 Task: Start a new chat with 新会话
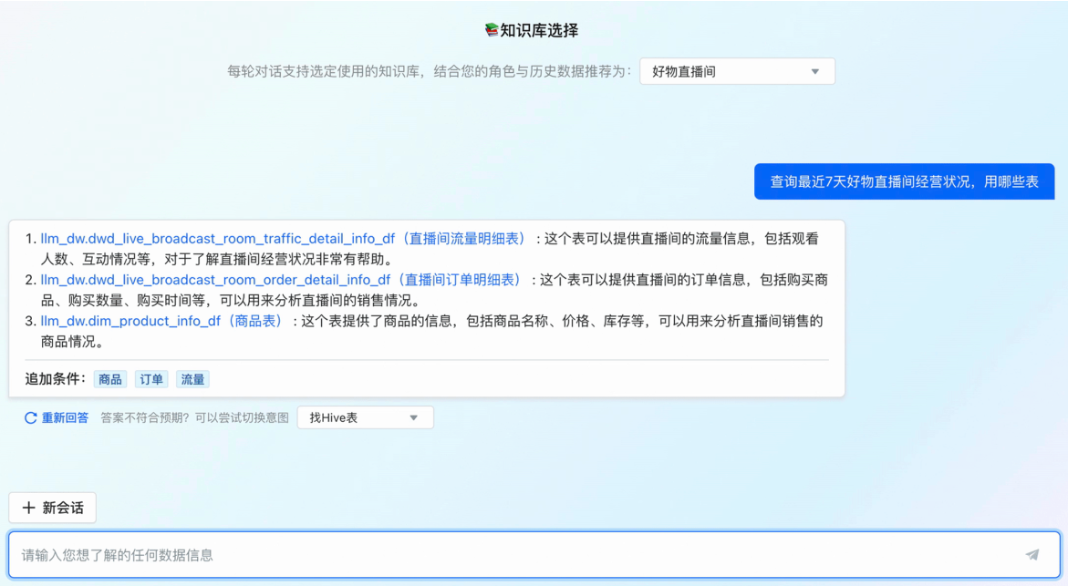point(52,508)
